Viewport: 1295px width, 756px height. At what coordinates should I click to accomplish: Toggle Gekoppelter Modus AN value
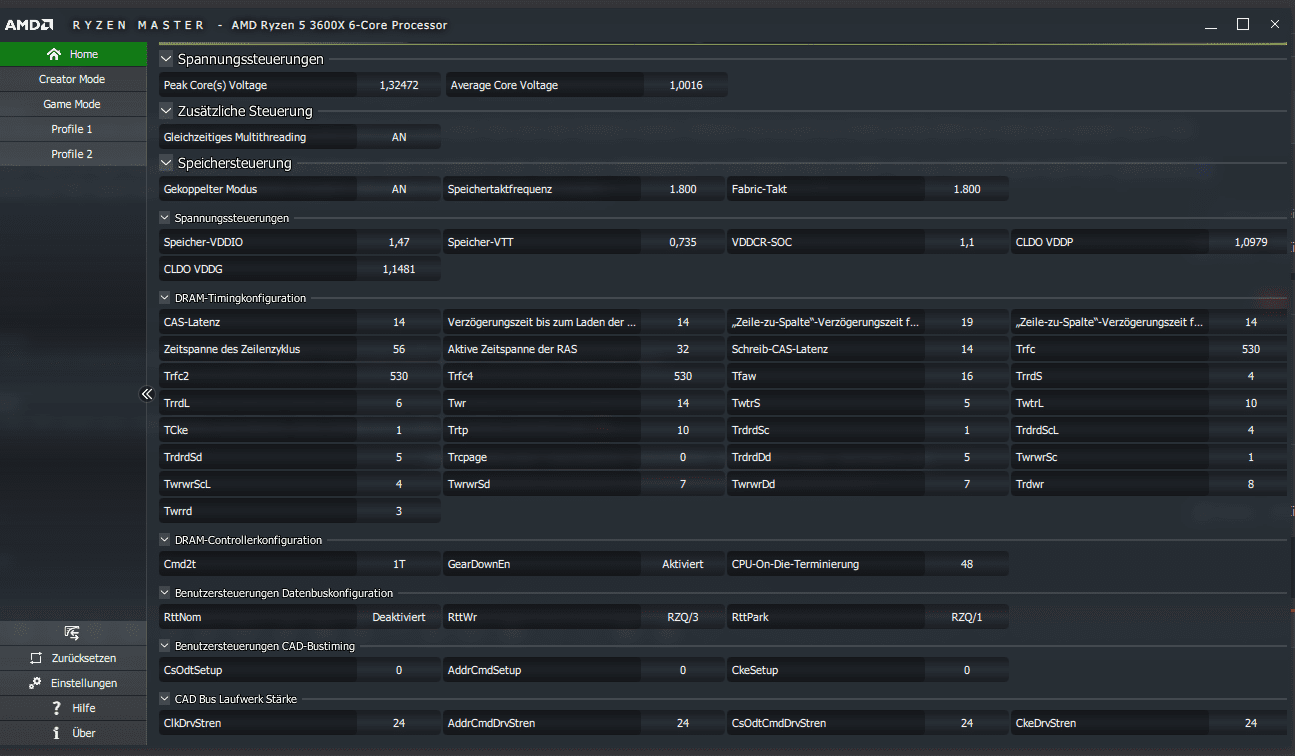[x=399, y=189]
